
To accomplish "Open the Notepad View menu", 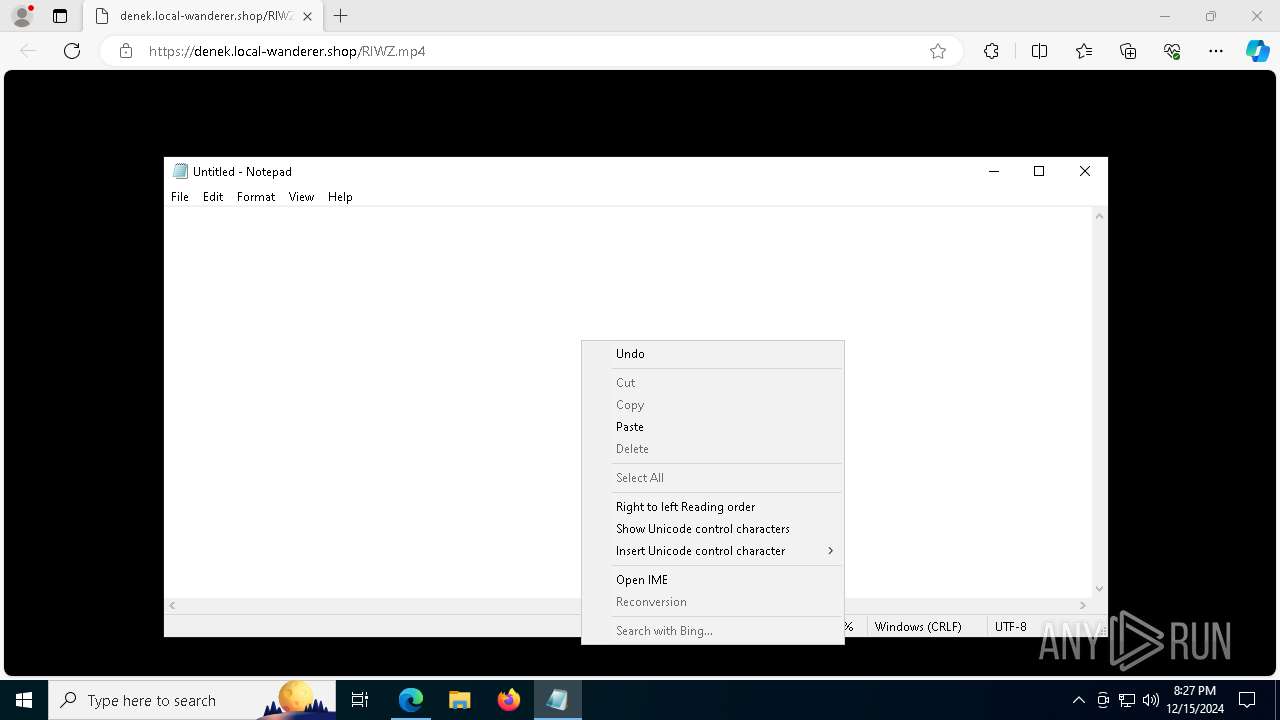I will pyautogui.click(x=301, y=197).
